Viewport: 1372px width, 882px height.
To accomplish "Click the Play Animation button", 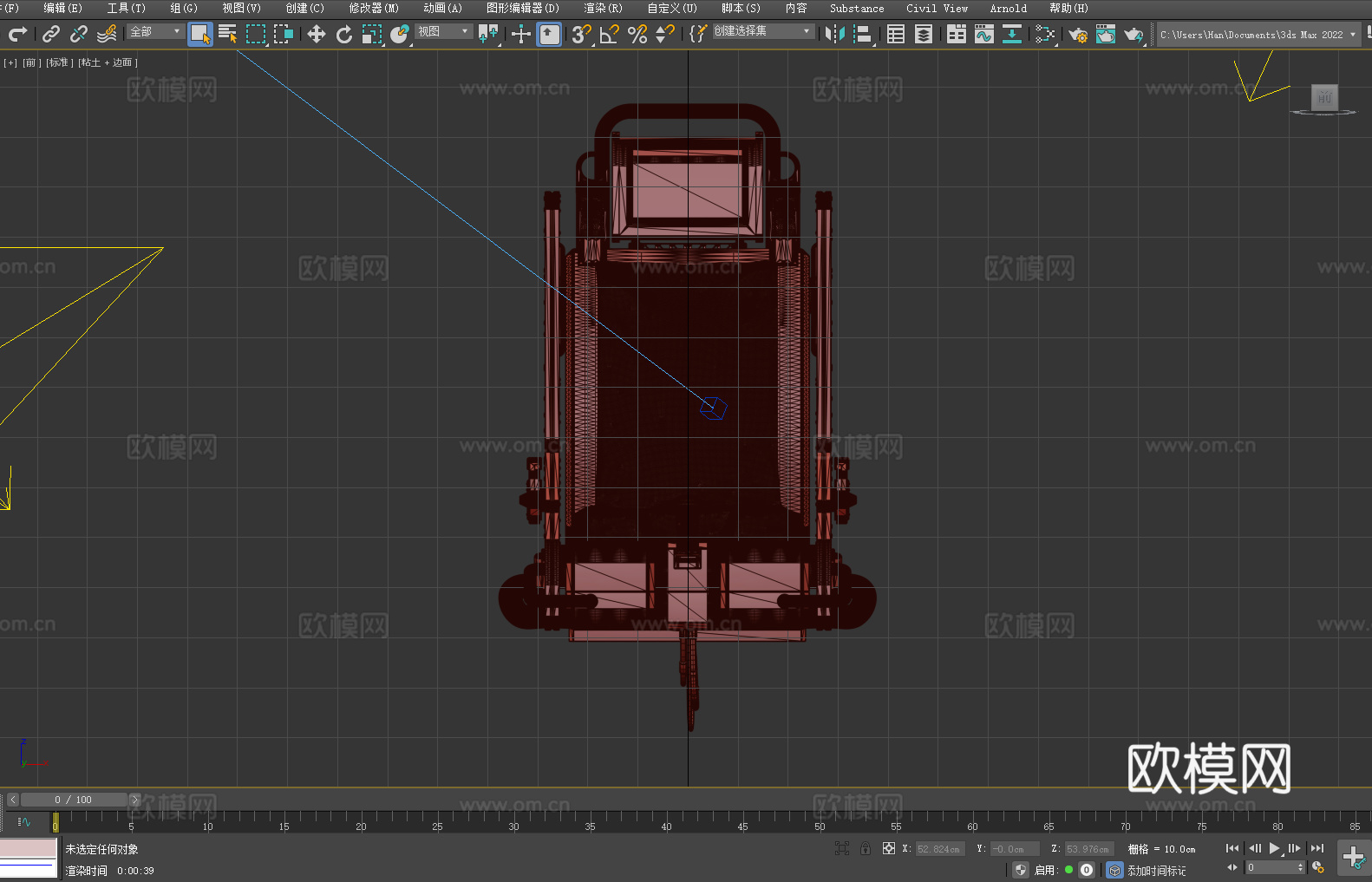I will point(1274,848).
